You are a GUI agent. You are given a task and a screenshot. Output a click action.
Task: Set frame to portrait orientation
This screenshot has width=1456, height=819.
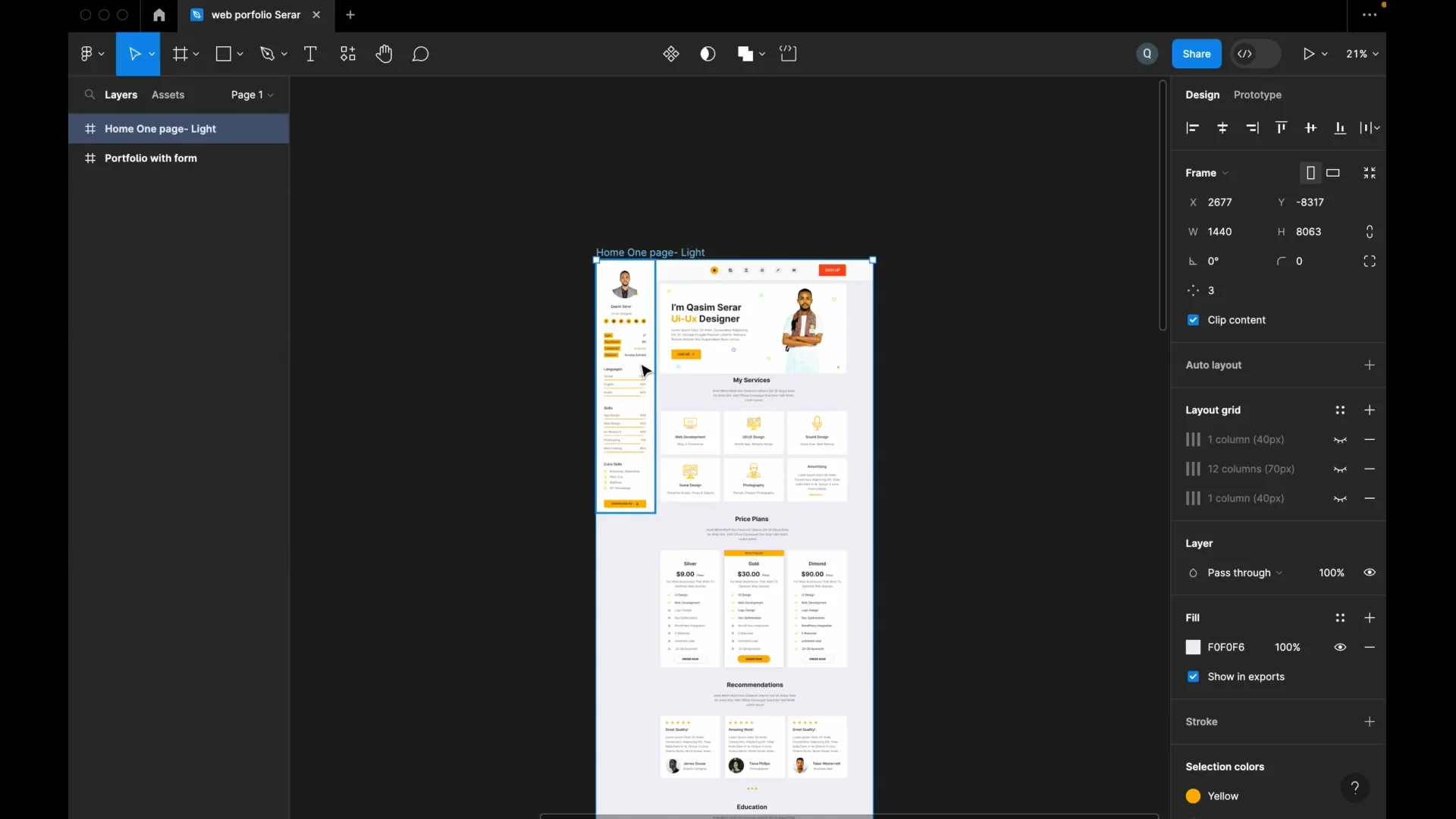[x=1310, y=173]
